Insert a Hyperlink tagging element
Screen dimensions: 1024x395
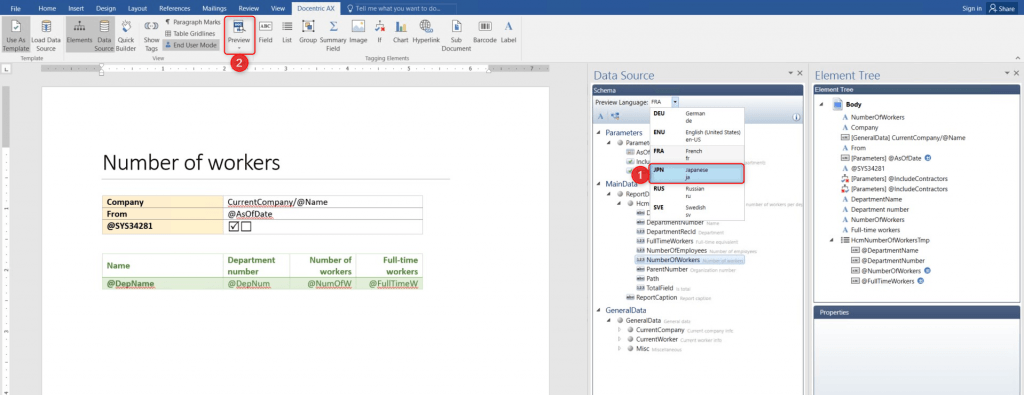[426, 31]
